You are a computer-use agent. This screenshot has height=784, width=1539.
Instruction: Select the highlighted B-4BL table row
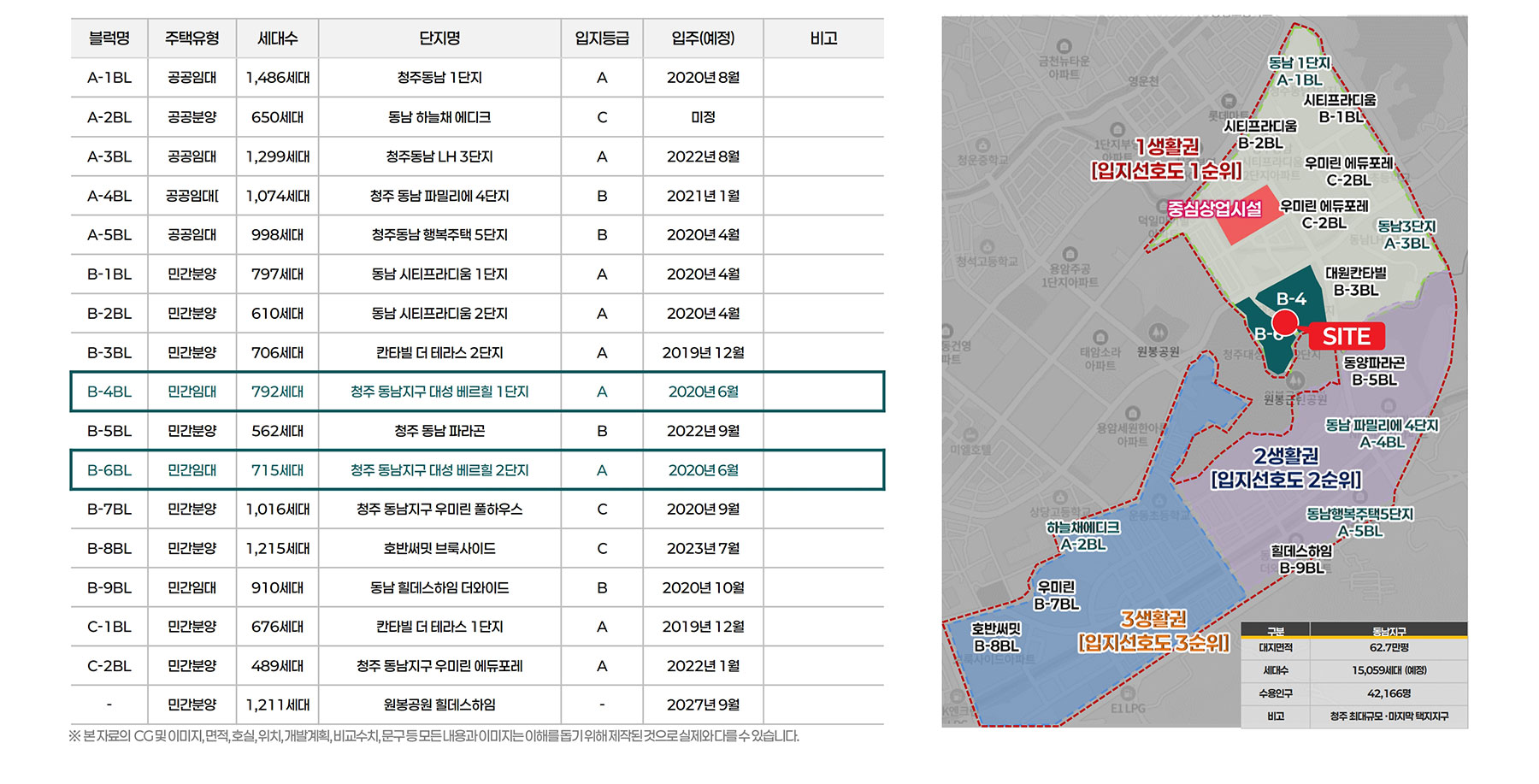tap(477, 392)
